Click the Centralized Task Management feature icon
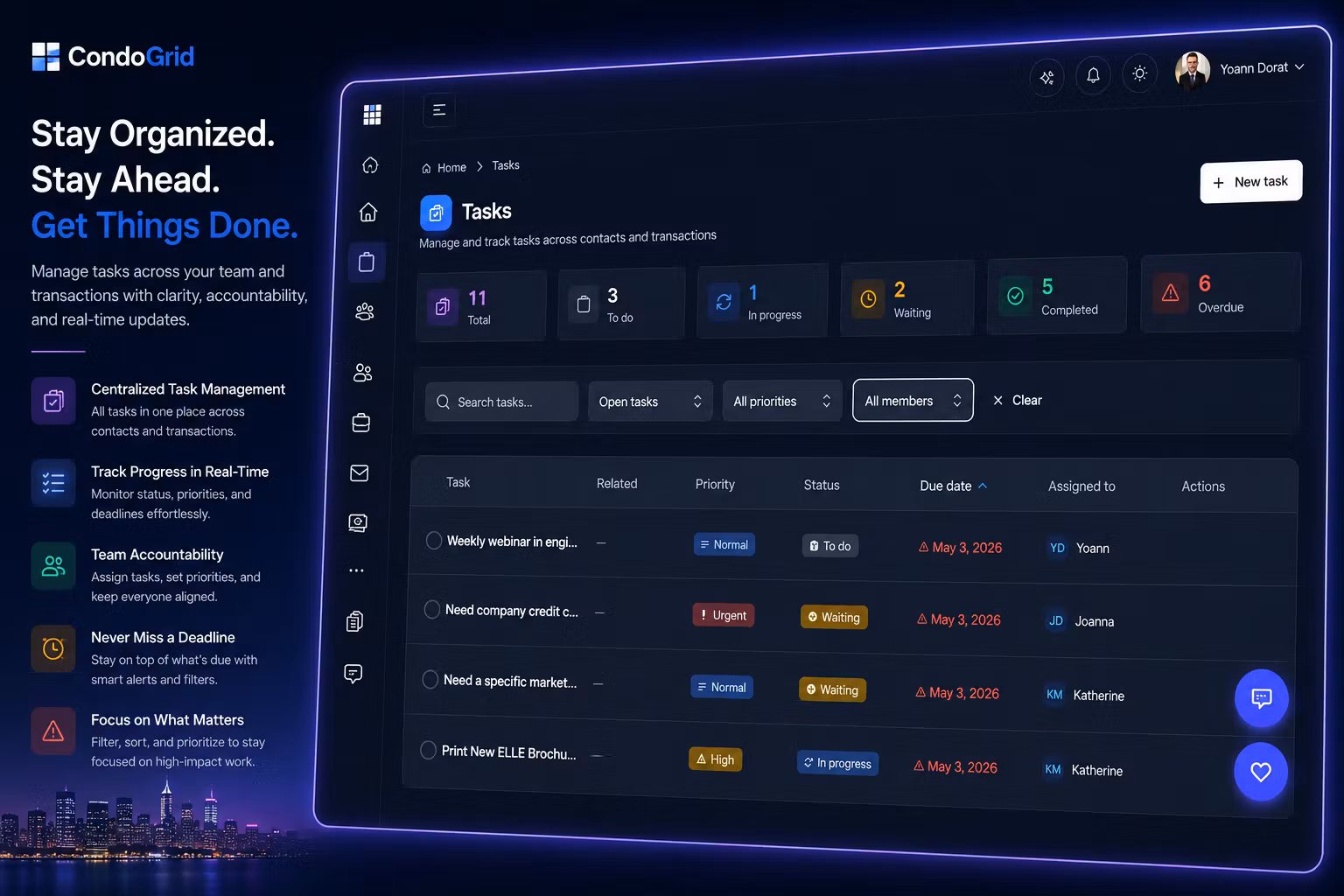The width and height of the screenshot is (1344, 896). [53, 401]
